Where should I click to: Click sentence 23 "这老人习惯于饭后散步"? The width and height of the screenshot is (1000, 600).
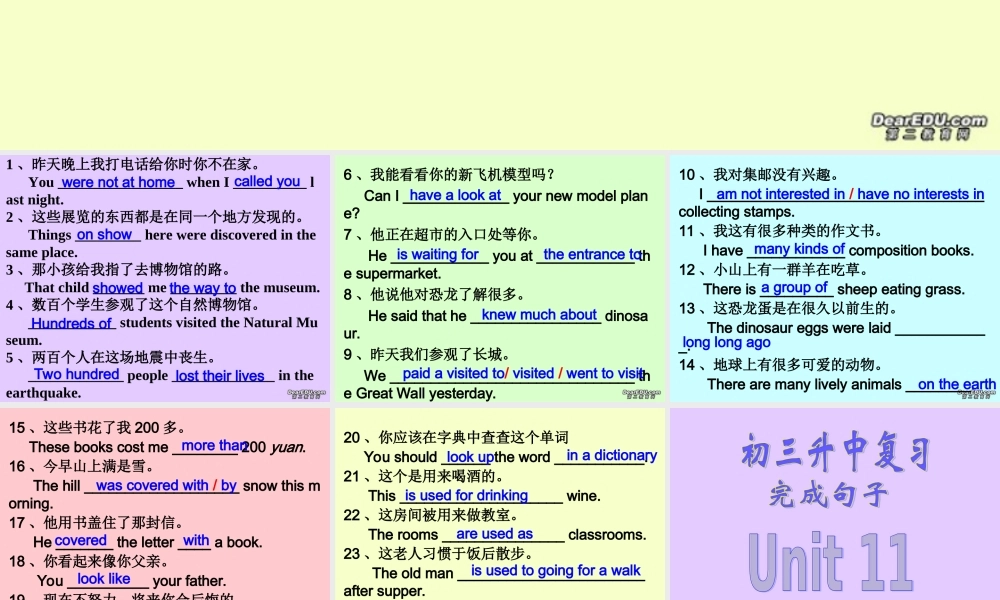450,553
